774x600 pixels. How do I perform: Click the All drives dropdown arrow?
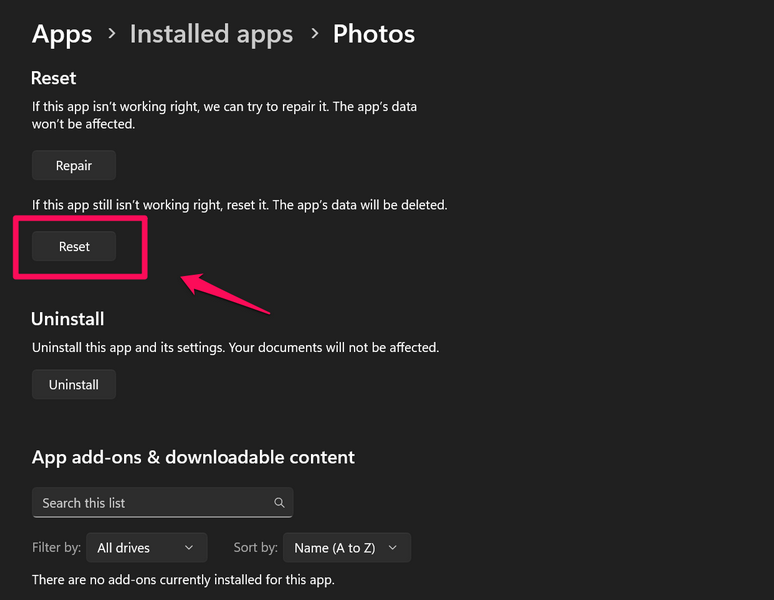(190, 548)
